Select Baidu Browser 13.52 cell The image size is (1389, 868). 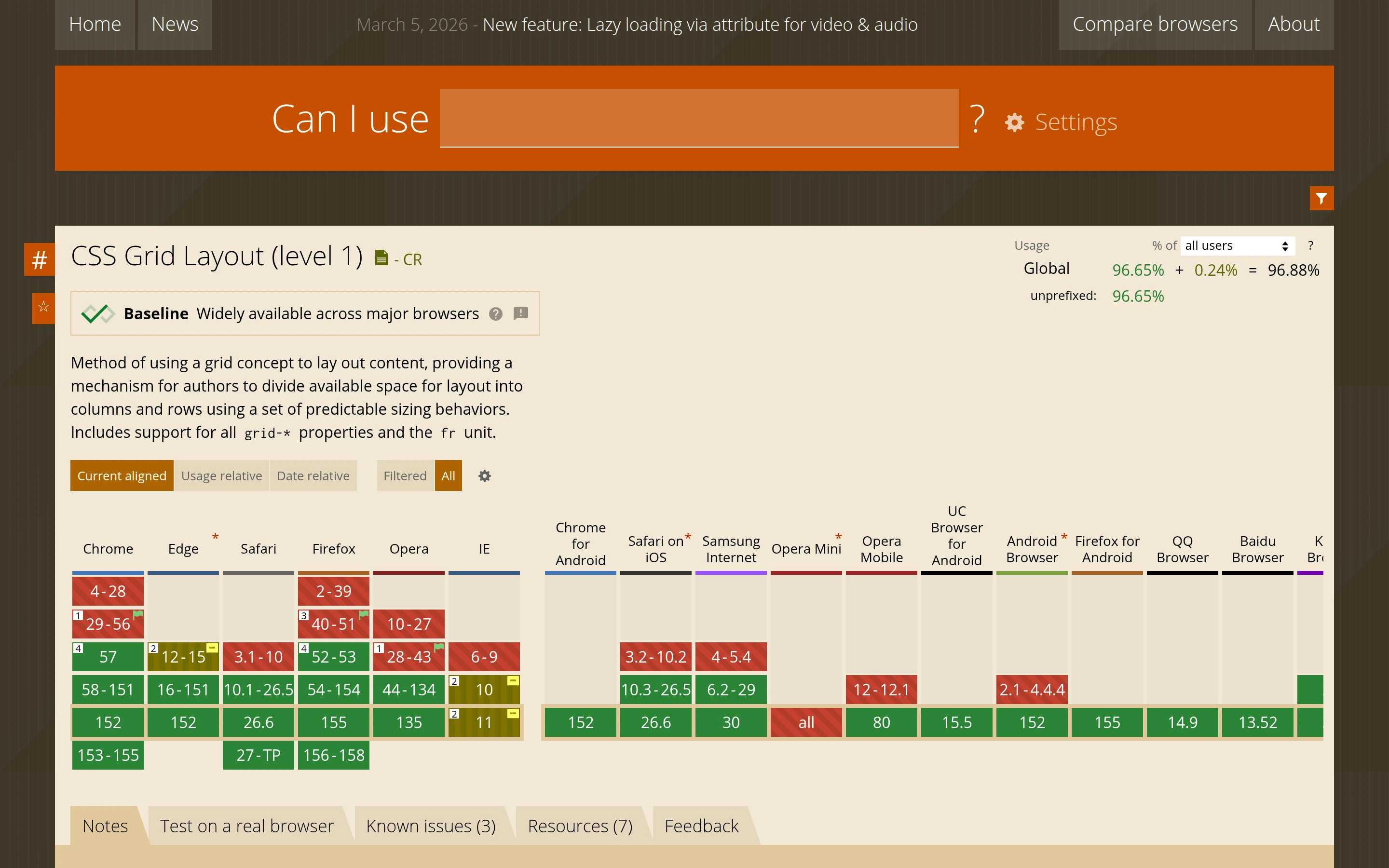(1257, 722)
